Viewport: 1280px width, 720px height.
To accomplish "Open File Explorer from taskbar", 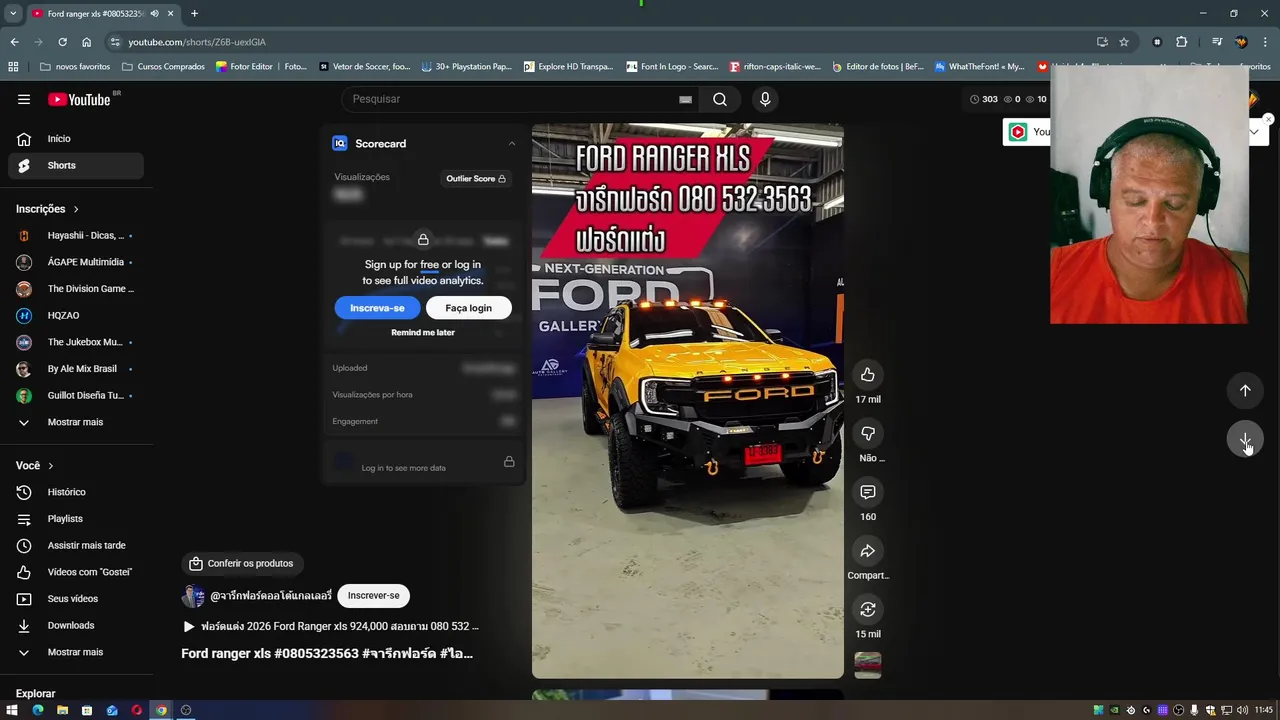I will point(62,710).
